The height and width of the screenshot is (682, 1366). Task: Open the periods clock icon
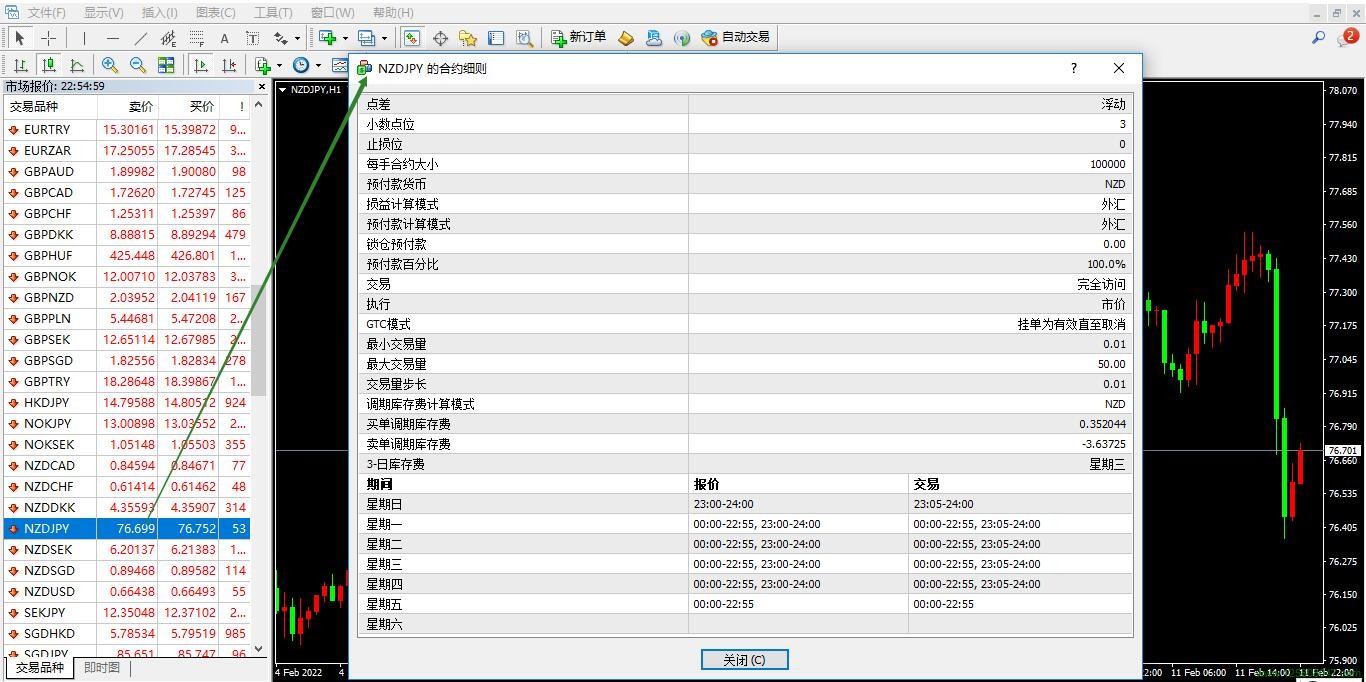[x=301, y=65]
